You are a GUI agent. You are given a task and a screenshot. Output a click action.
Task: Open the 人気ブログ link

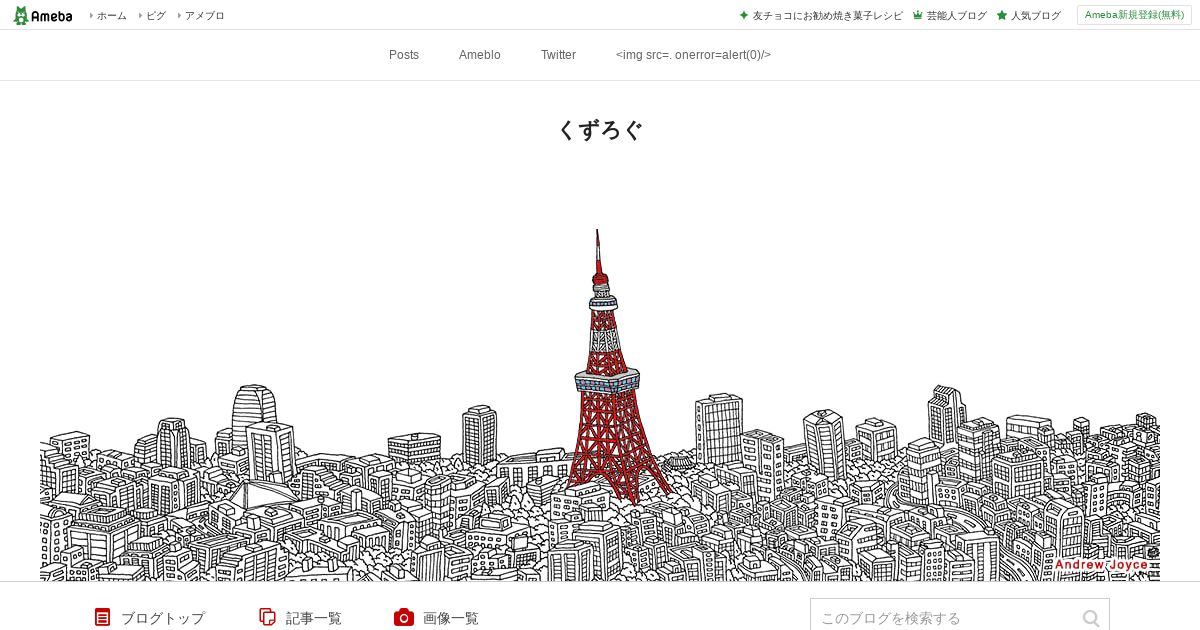[x=1035, y=16]
